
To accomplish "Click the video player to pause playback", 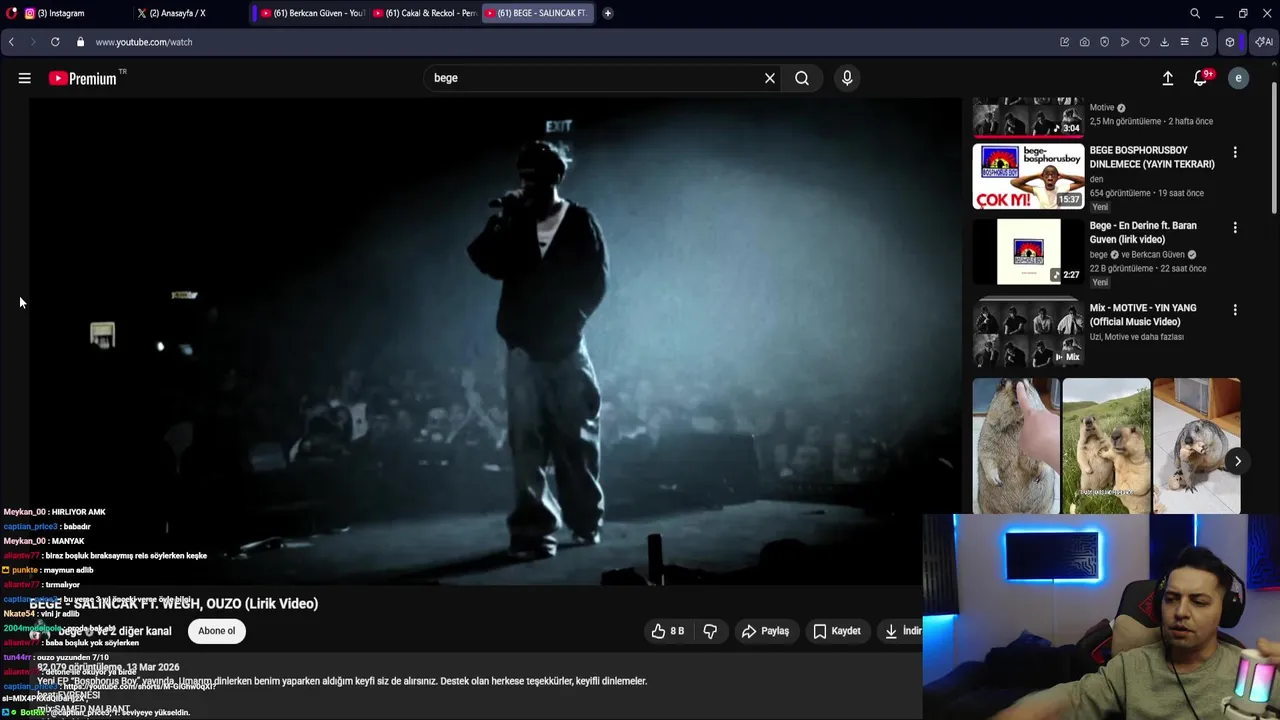I will (495, 340).
